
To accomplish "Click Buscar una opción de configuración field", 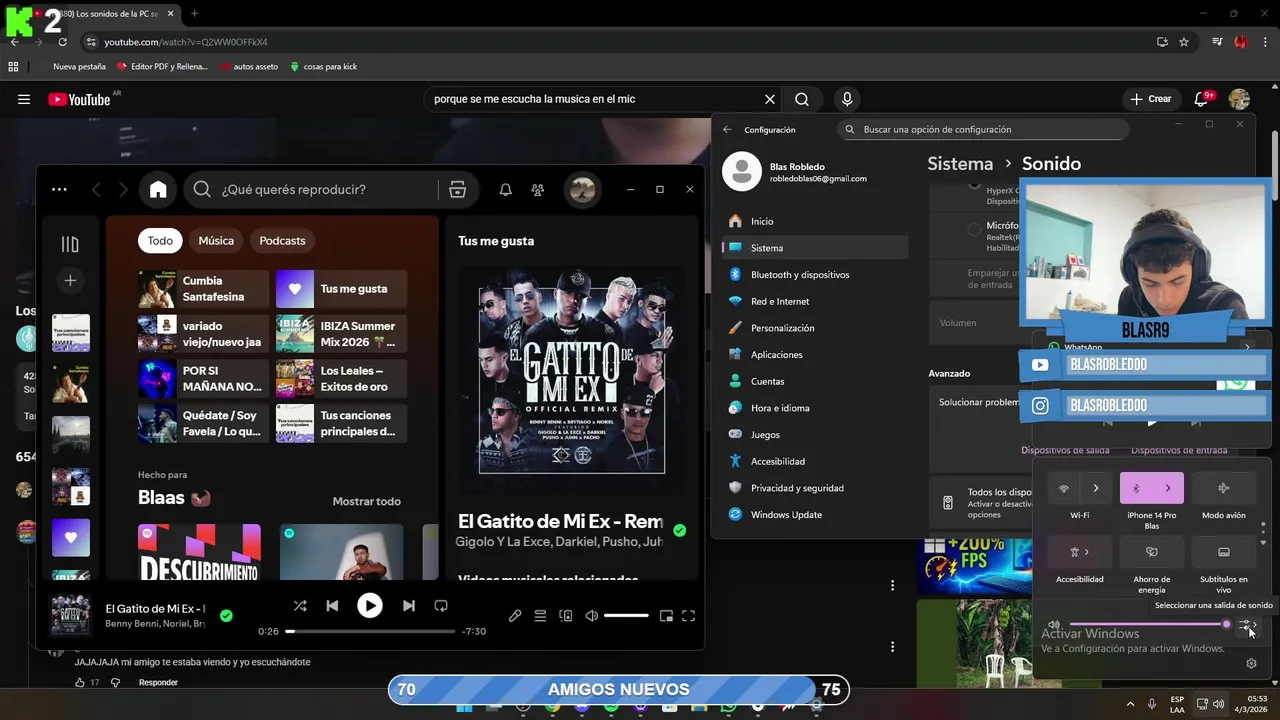I will [985, 129].
